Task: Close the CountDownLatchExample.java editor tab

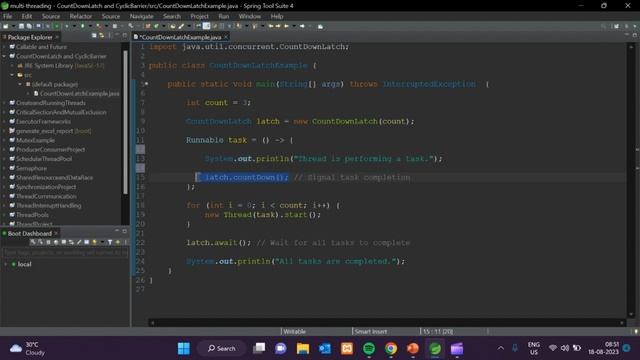Action: (x=226, y=37)
